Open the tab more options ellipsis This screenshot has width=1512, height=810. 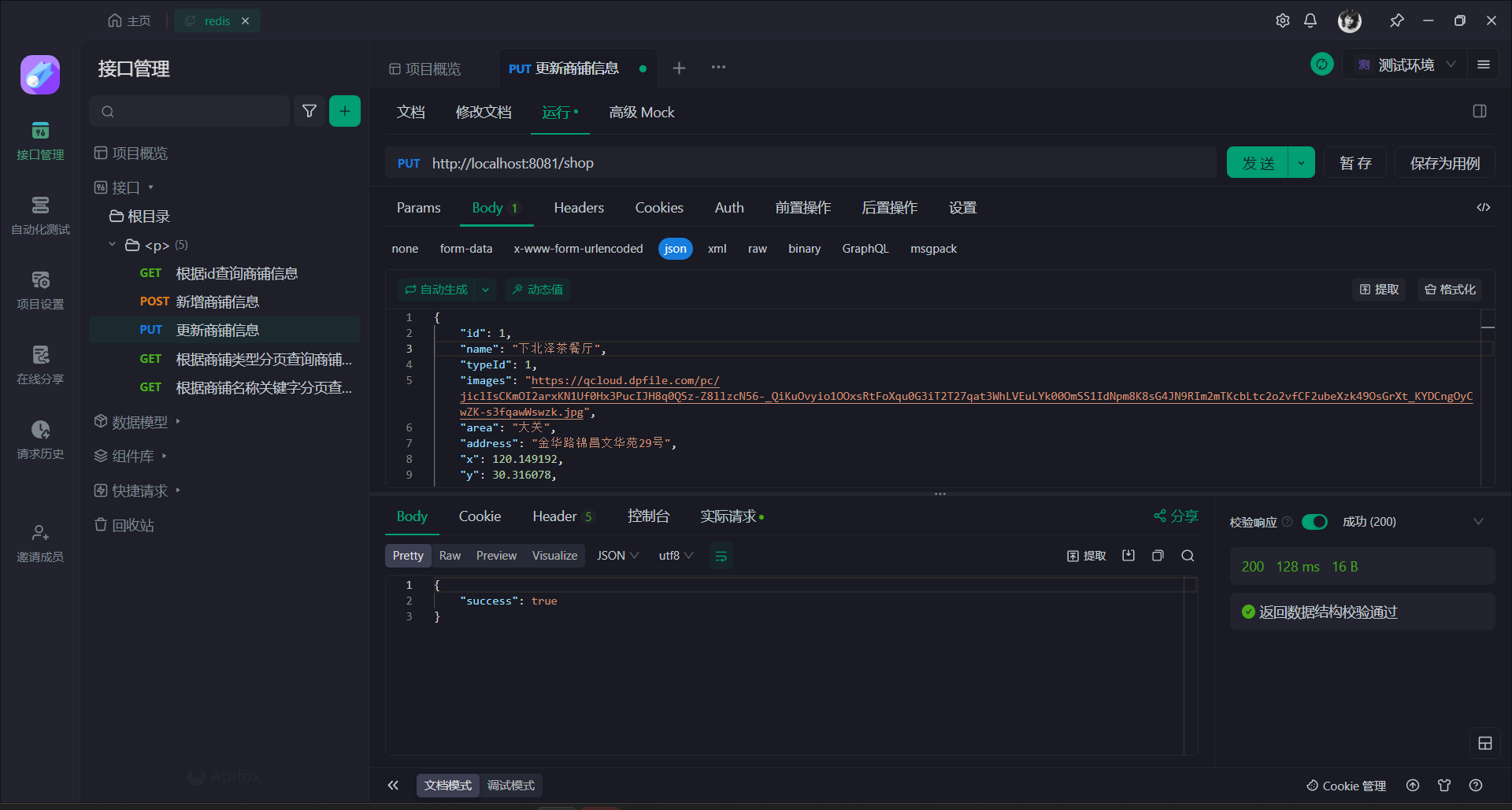point(718,68)
